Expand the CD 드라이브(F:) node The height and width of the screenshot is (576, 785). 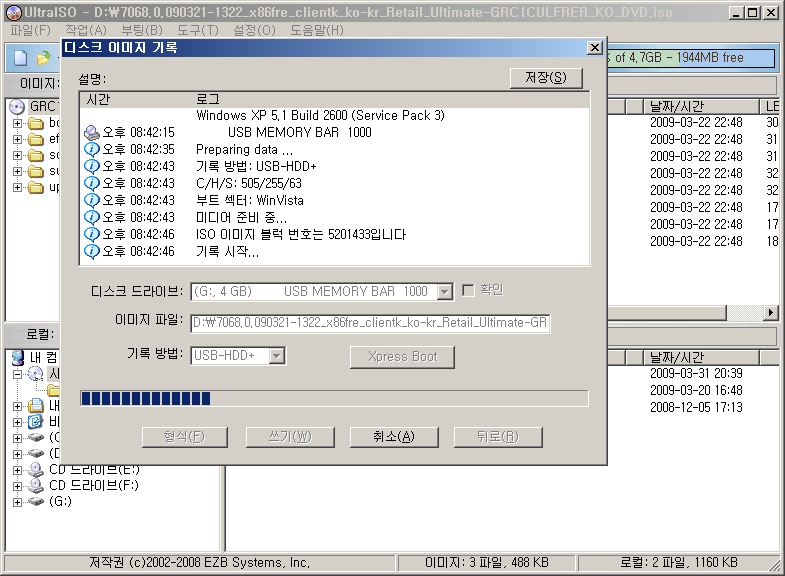(x=18, y=486)
